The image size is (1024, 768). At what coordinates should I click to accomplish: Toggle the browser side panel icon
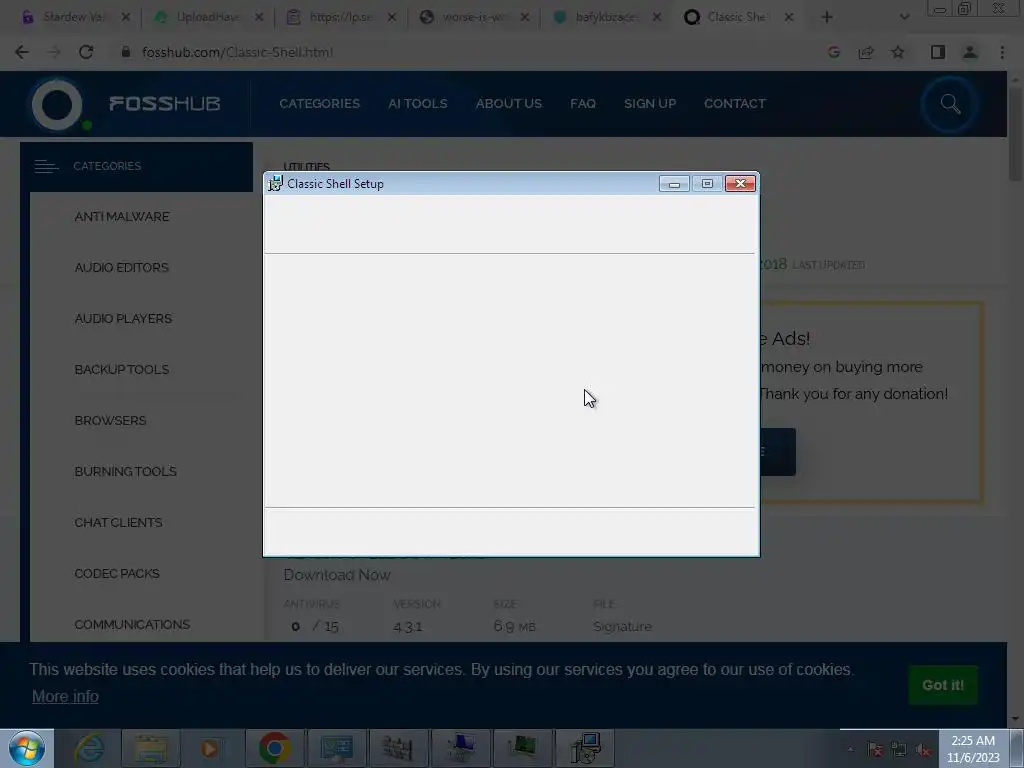(x=938, y=52)
